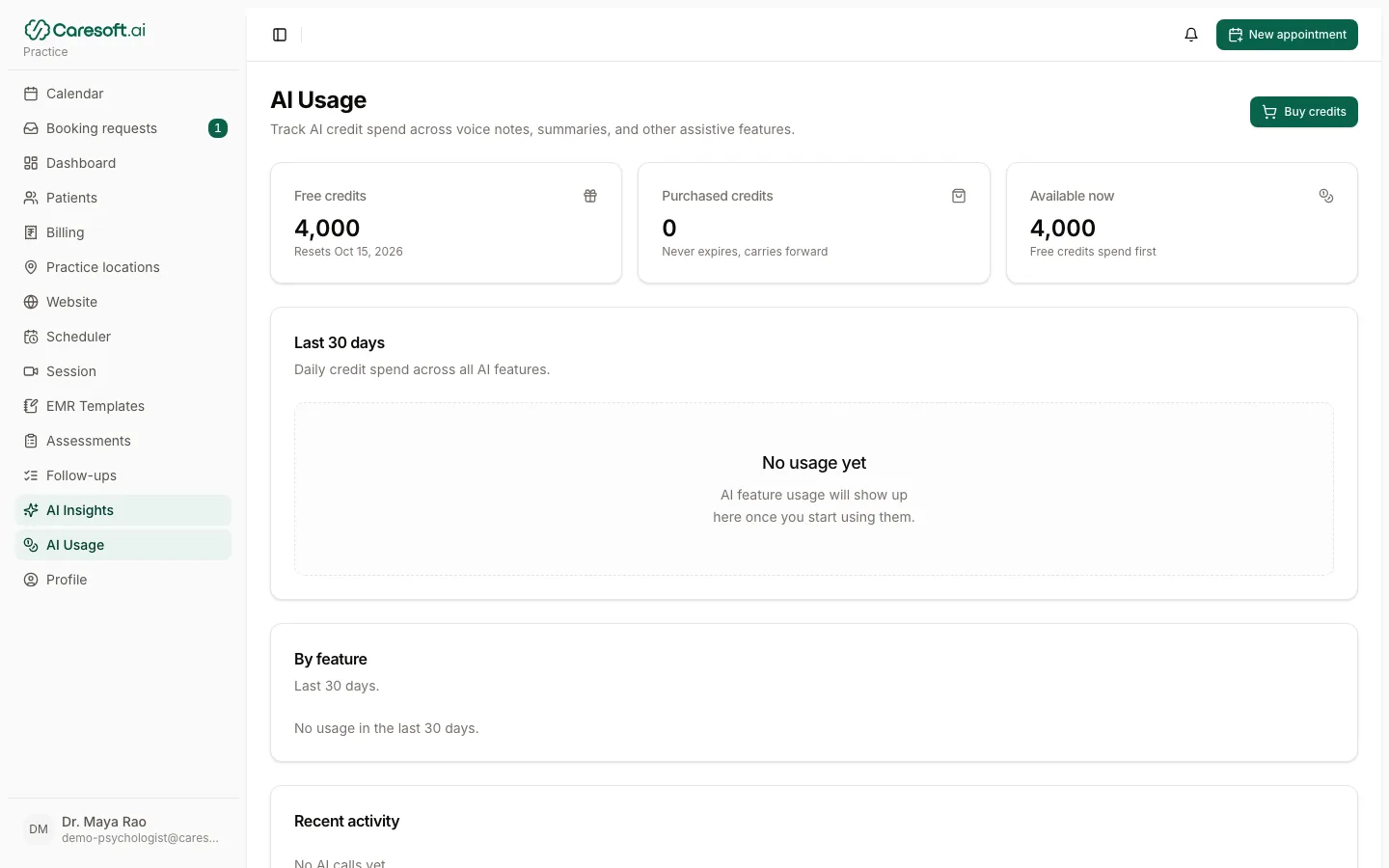1389x868 pixels.
Task: Click calendar-plus icon in New appointment
Action: tap(1236, 35)
